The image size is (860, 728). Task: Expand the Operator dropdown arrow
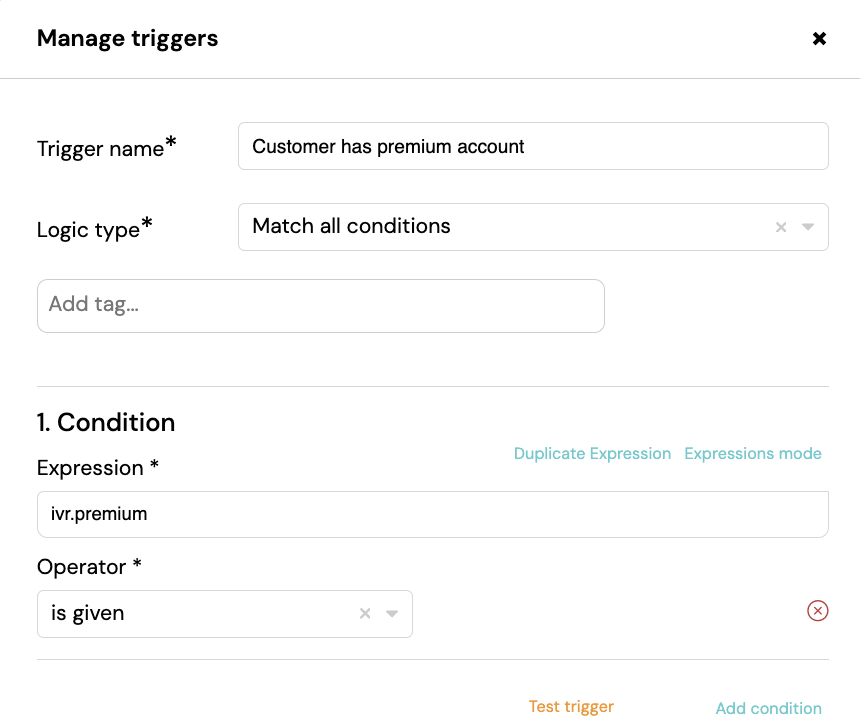pos(392,613)
